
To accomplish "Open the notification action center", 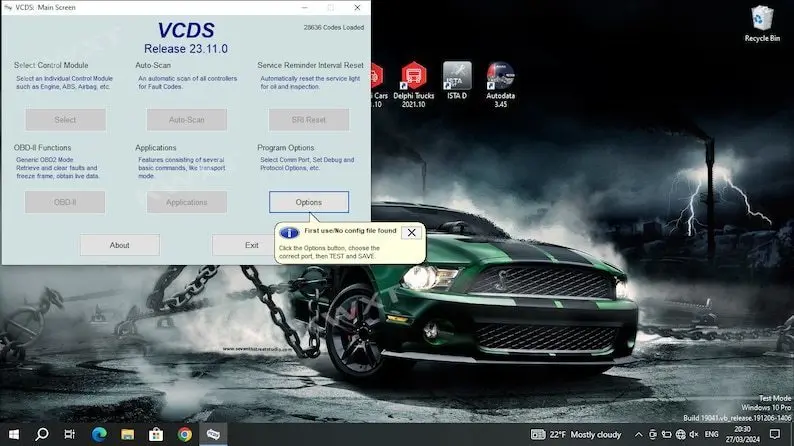I will tap(775, 434).
